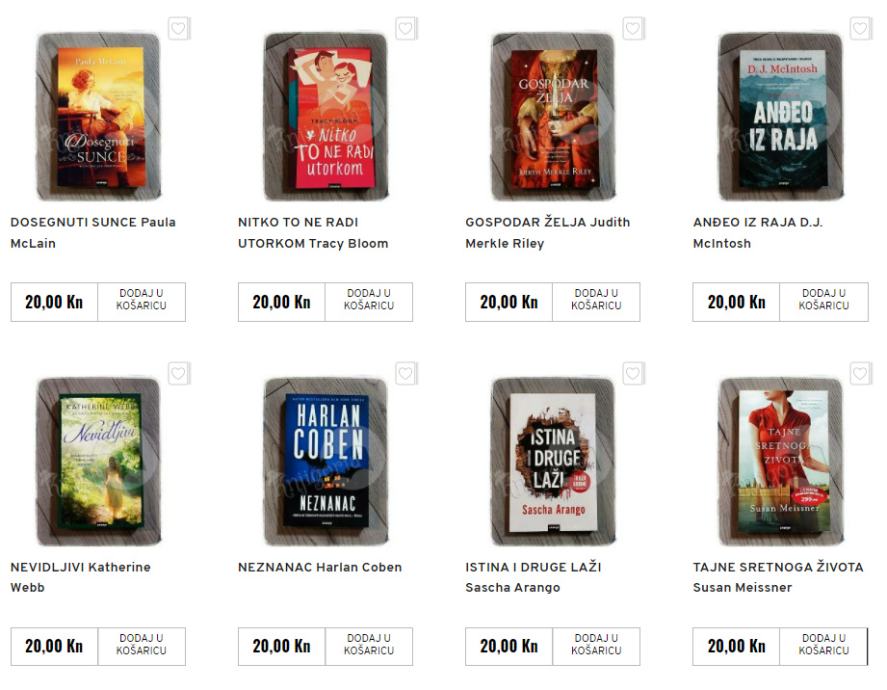
Task: Open Harlan Coben Neznanac cover image
Action: 326,462
